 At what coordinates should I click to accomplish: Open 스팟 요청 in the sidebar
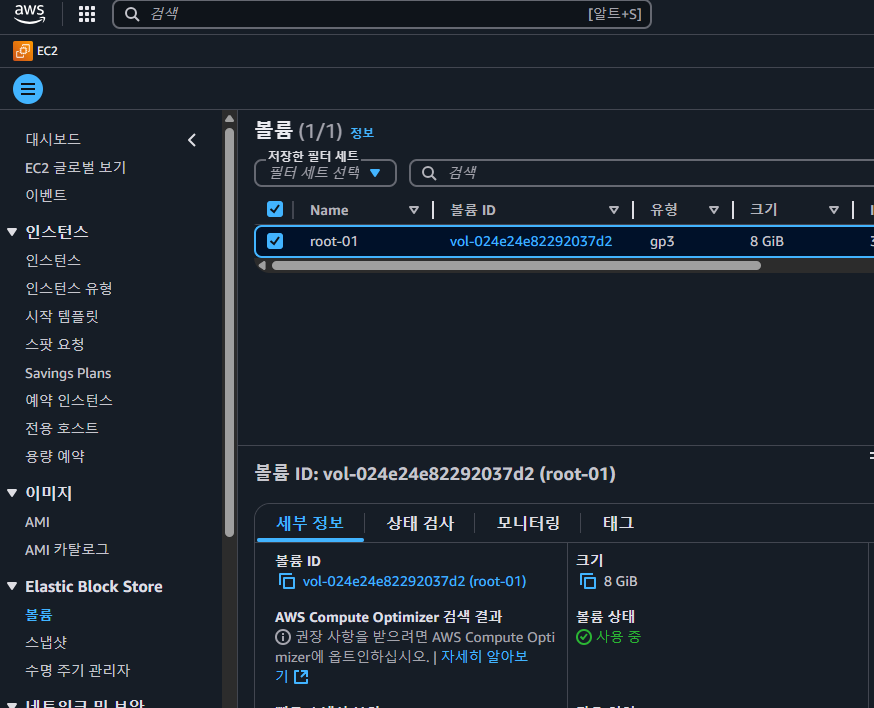coord(55,345)
